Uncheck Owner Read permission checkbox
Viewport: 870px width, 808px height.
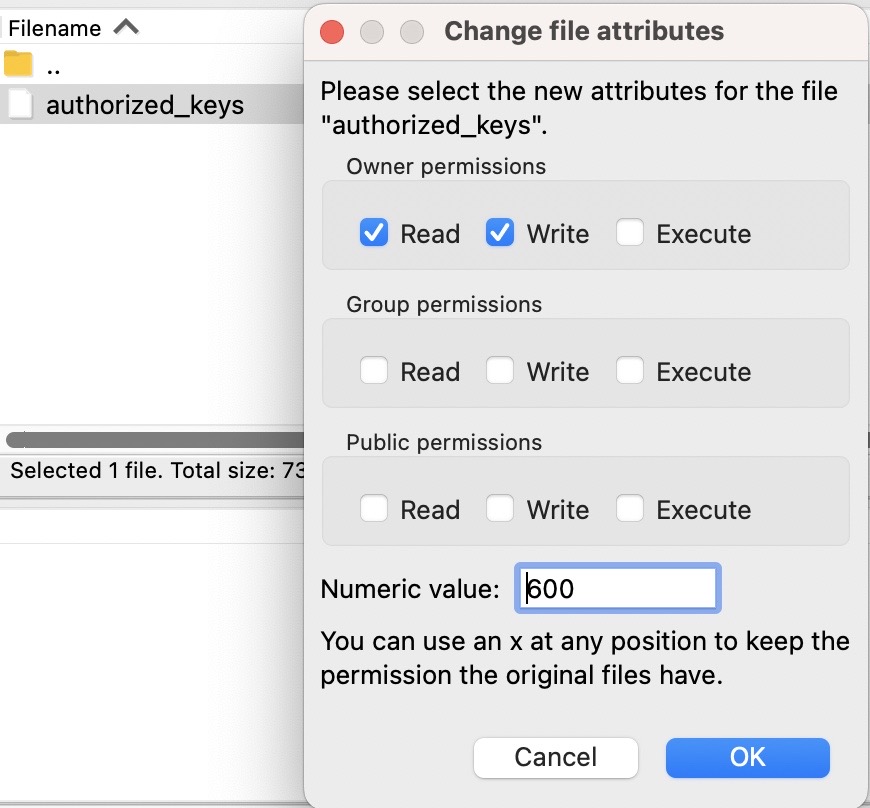coord(373,233)
